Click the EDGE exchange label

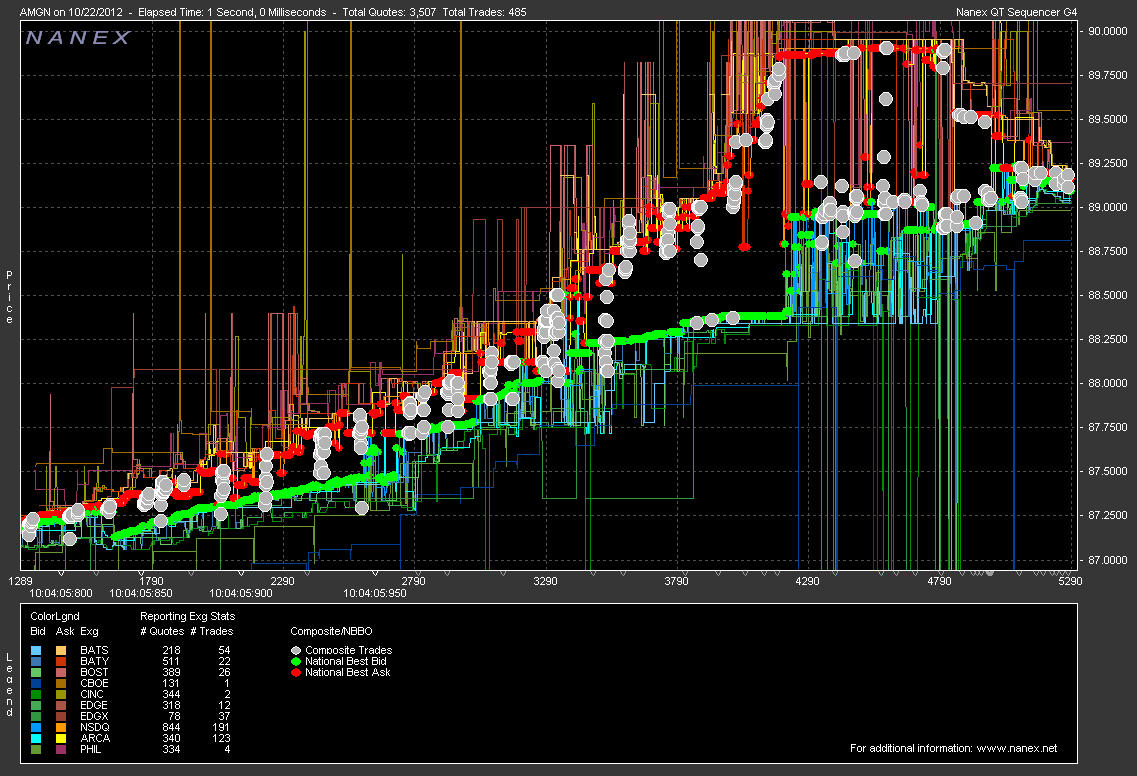94,705
